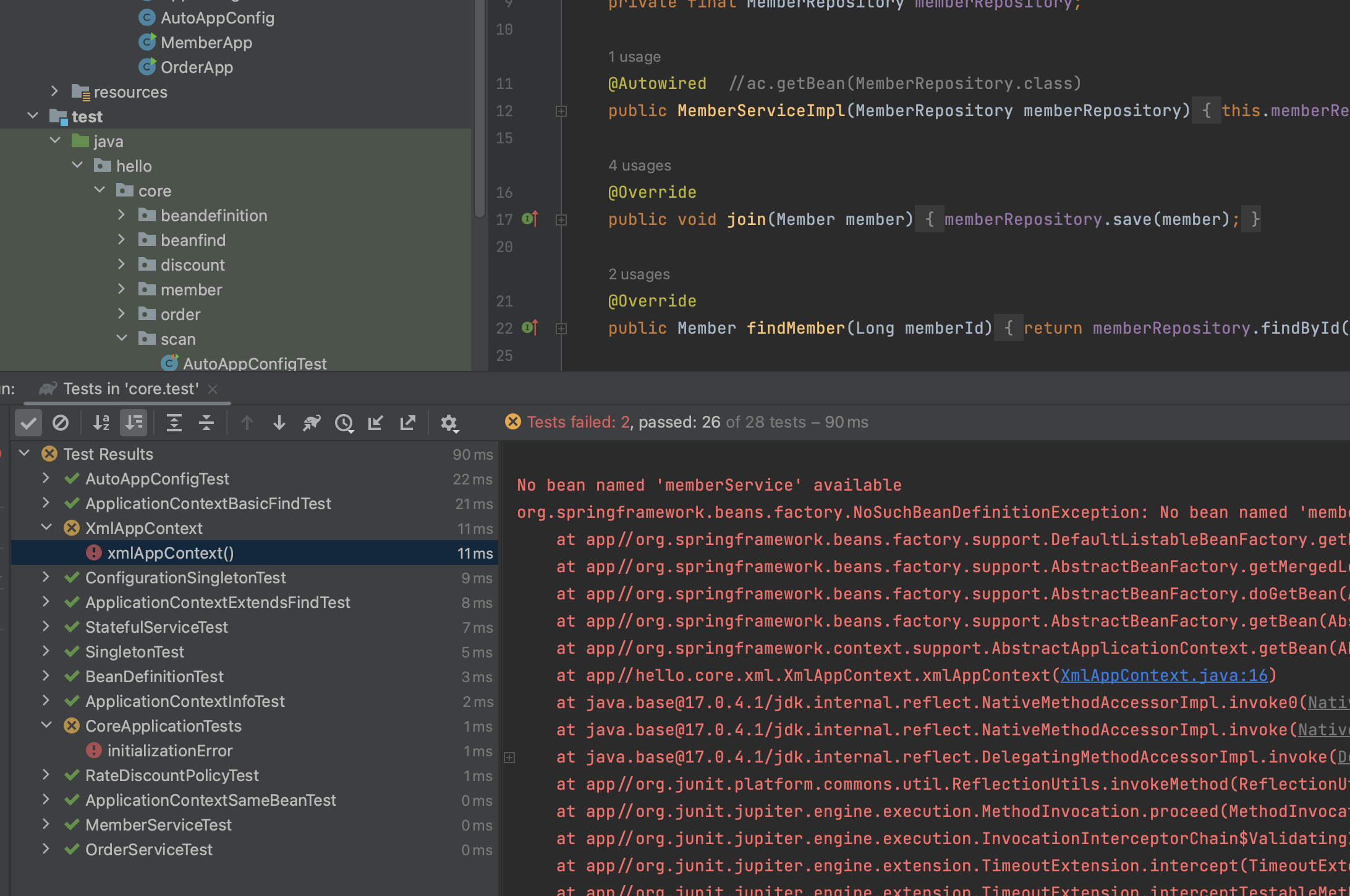
Task: Click the '1 usage' hint above @Autowired
Action: point(634,57)
